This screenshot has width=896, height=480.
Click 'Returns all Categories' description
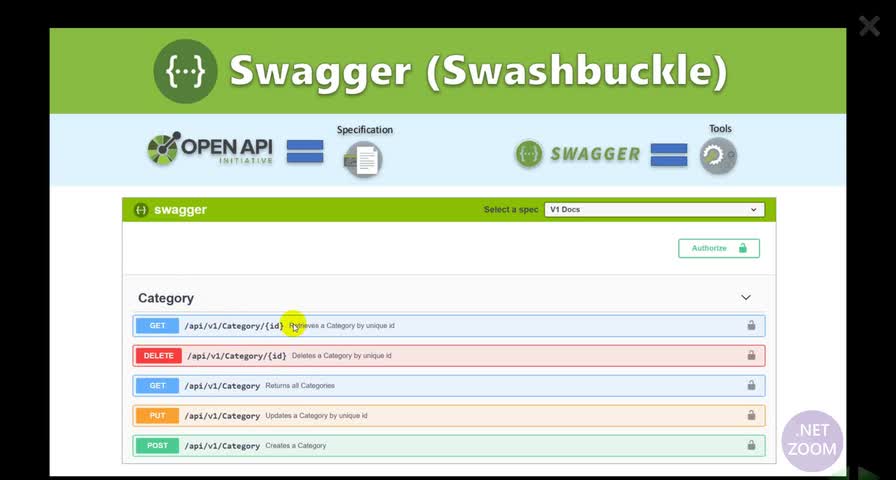[x=300, y=386]
